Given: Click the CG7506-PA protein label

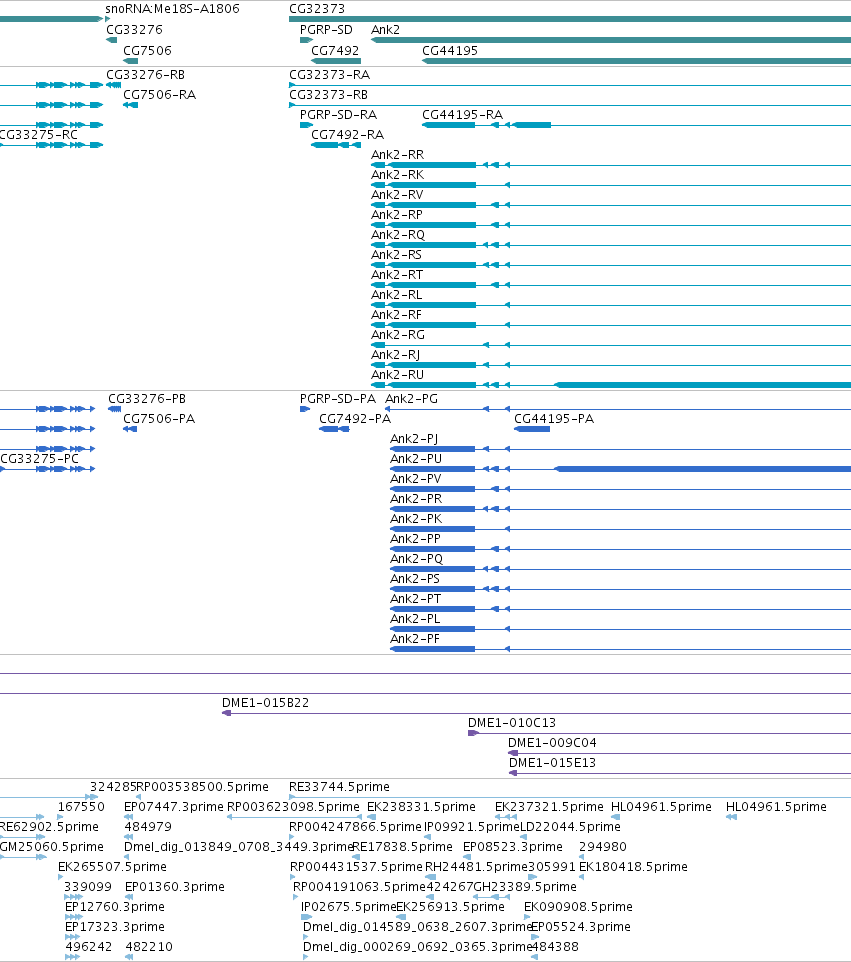Looking at the screenshot, I should [159, 419].
